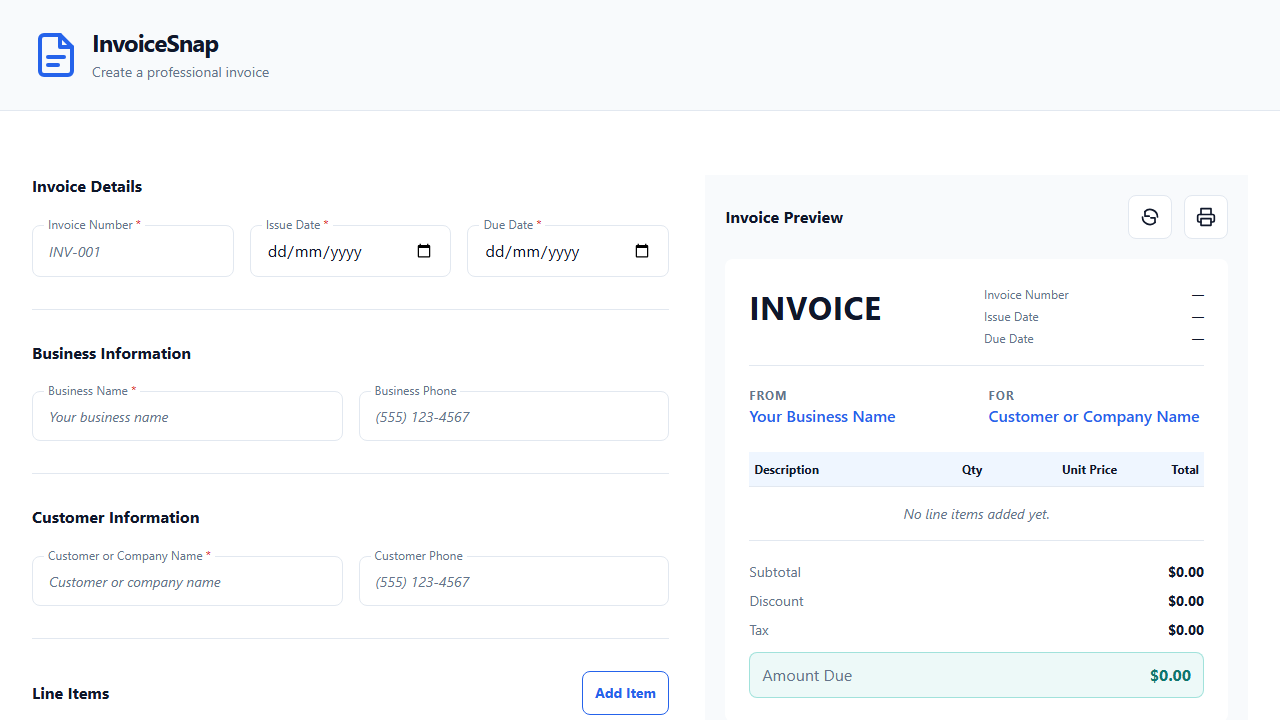
Task: Click the print invoice icon button
Action: [1206, 217]
